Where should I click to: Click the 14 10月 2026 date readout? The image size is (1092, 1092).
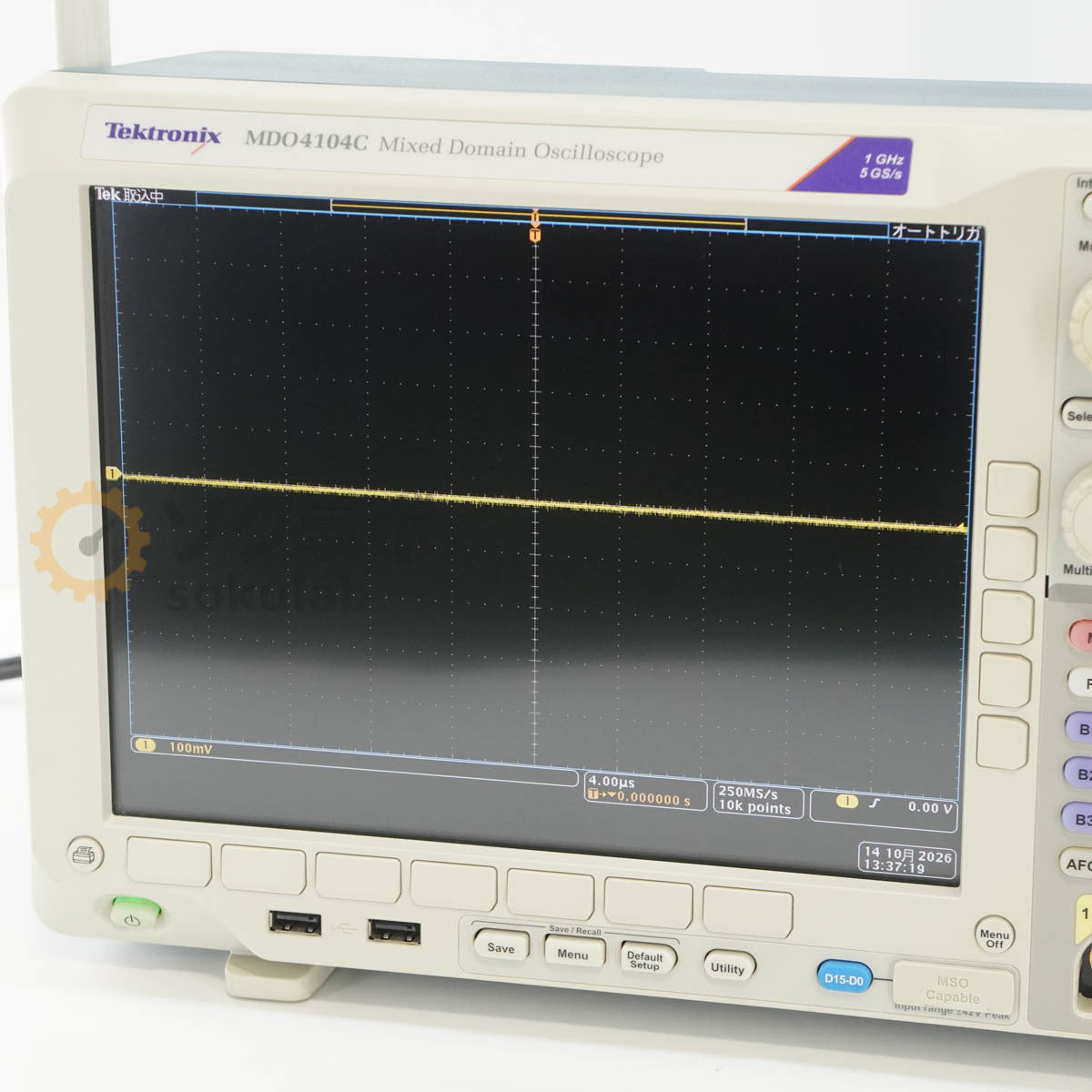point(907,854)
